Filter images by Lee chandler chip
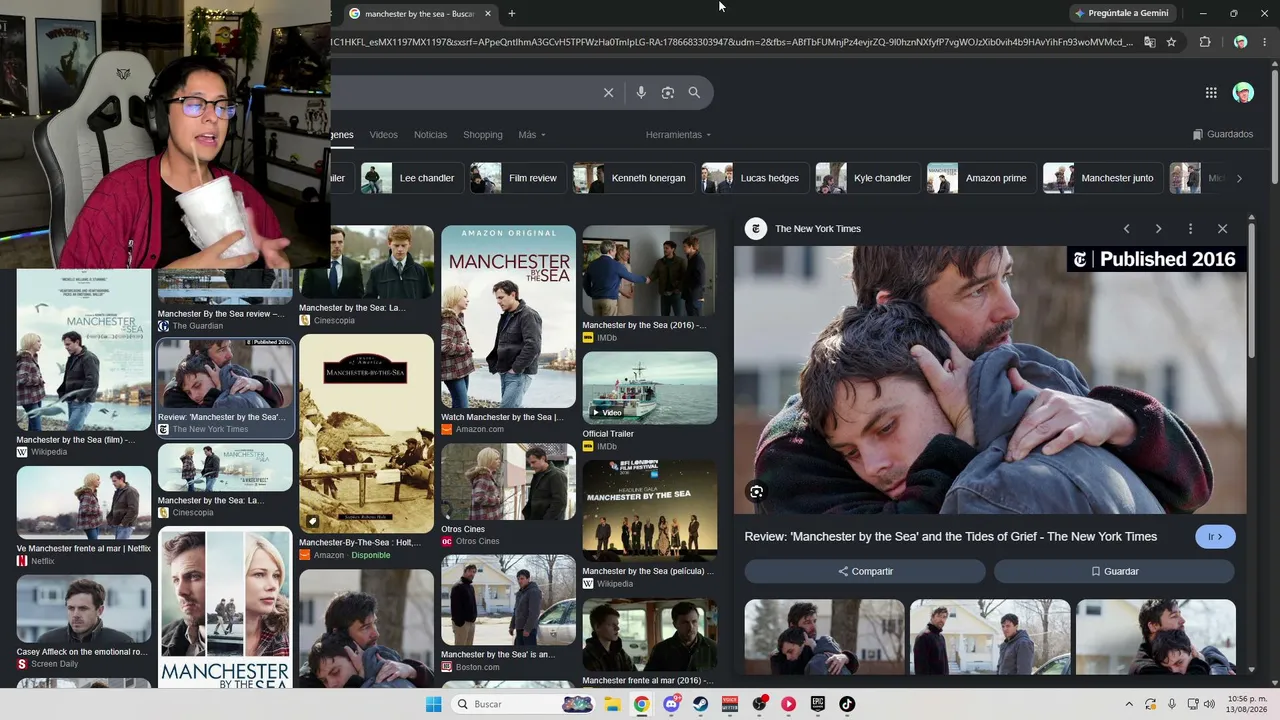Image resolution: width=1280 pixels, height=720 pixels. (412, 178)
